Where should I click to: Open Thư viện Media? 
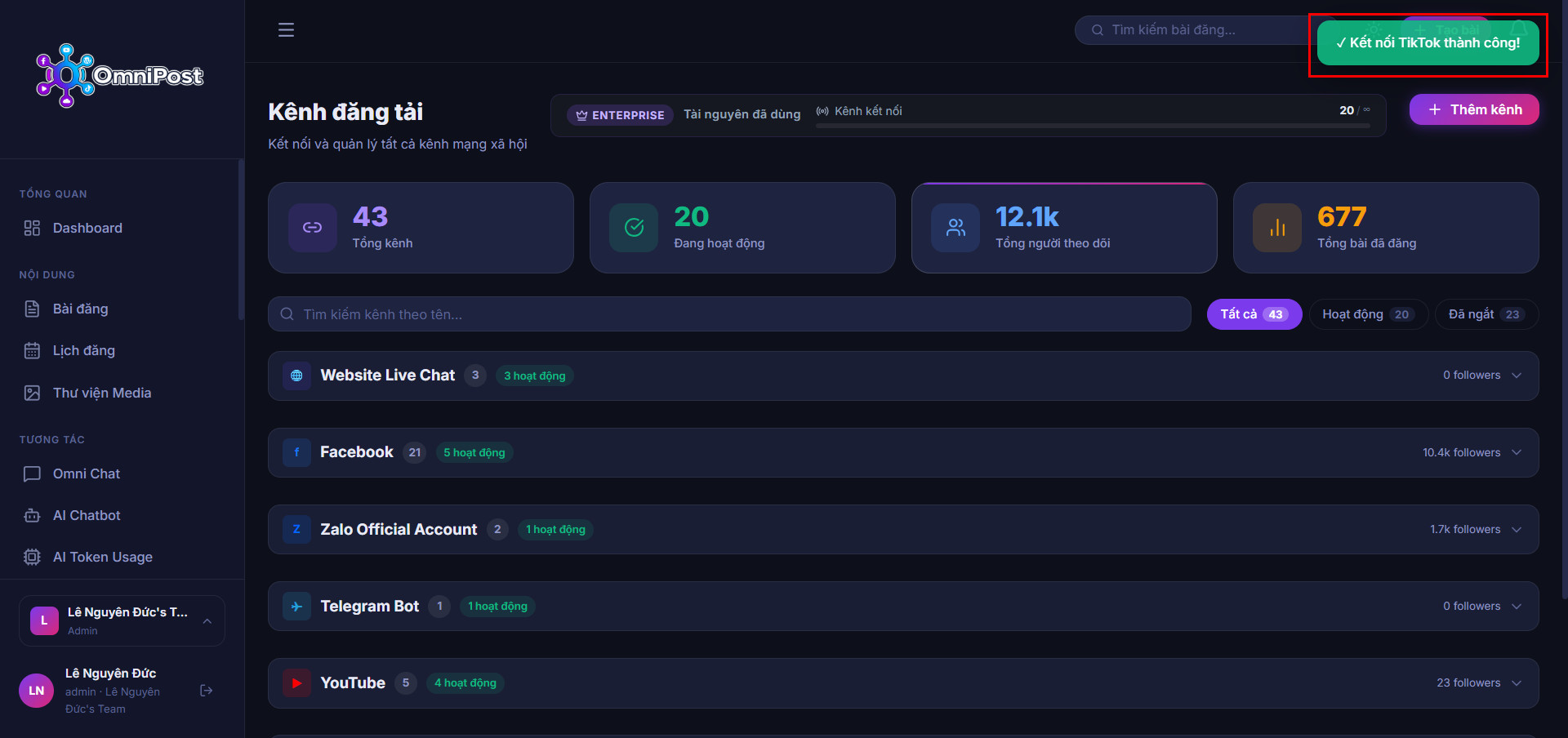[x=121, y=393]
